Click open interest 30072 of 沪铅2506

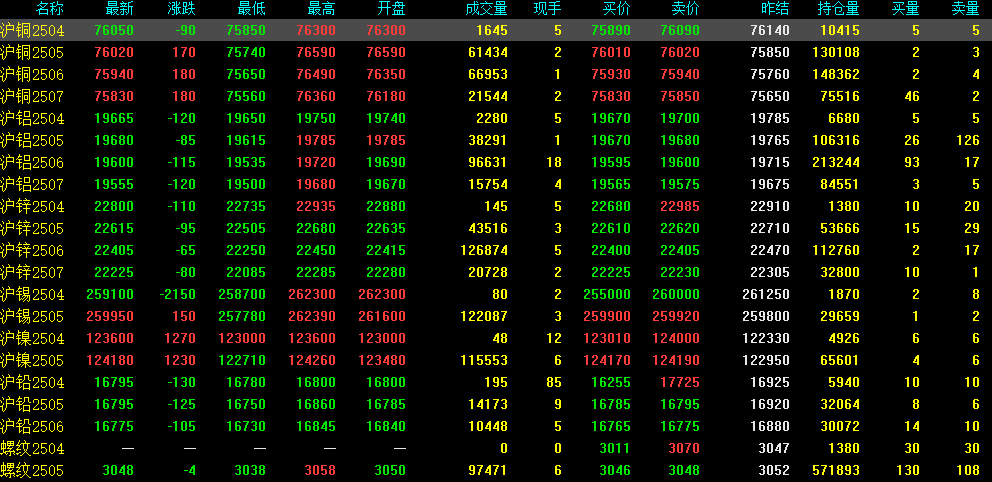[x=840, y=427]
